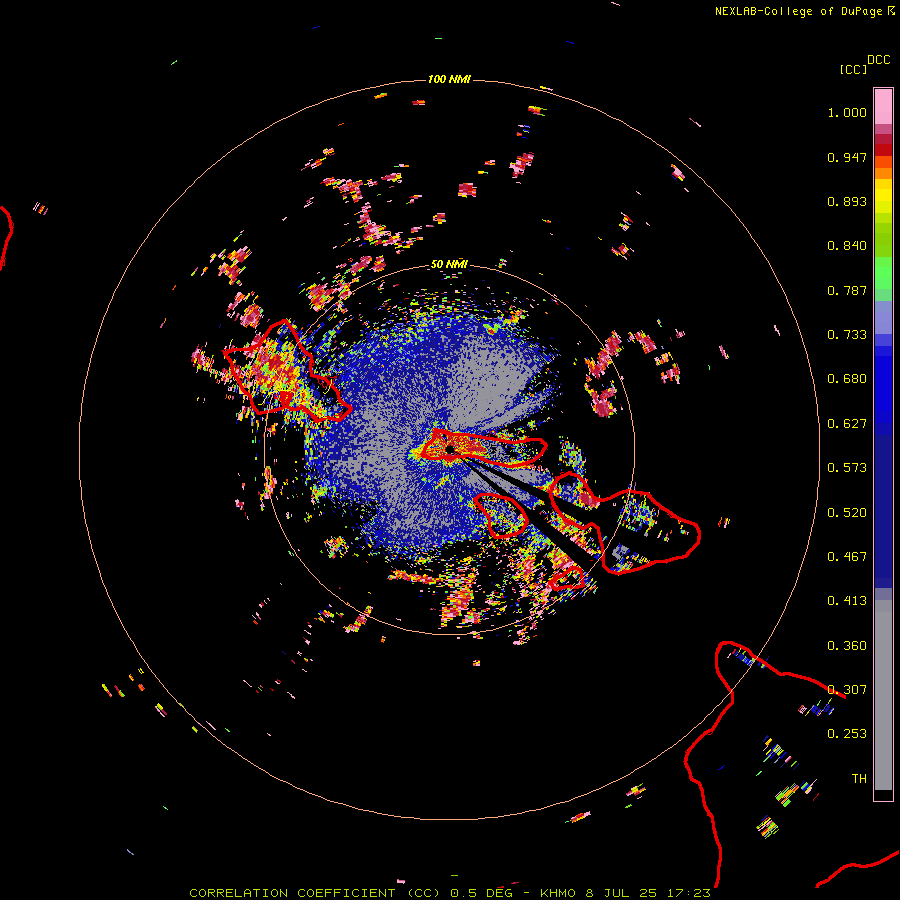Select the 0.680 scale value
This screenshot has width=900, height=900.
[x=847, y=379]
